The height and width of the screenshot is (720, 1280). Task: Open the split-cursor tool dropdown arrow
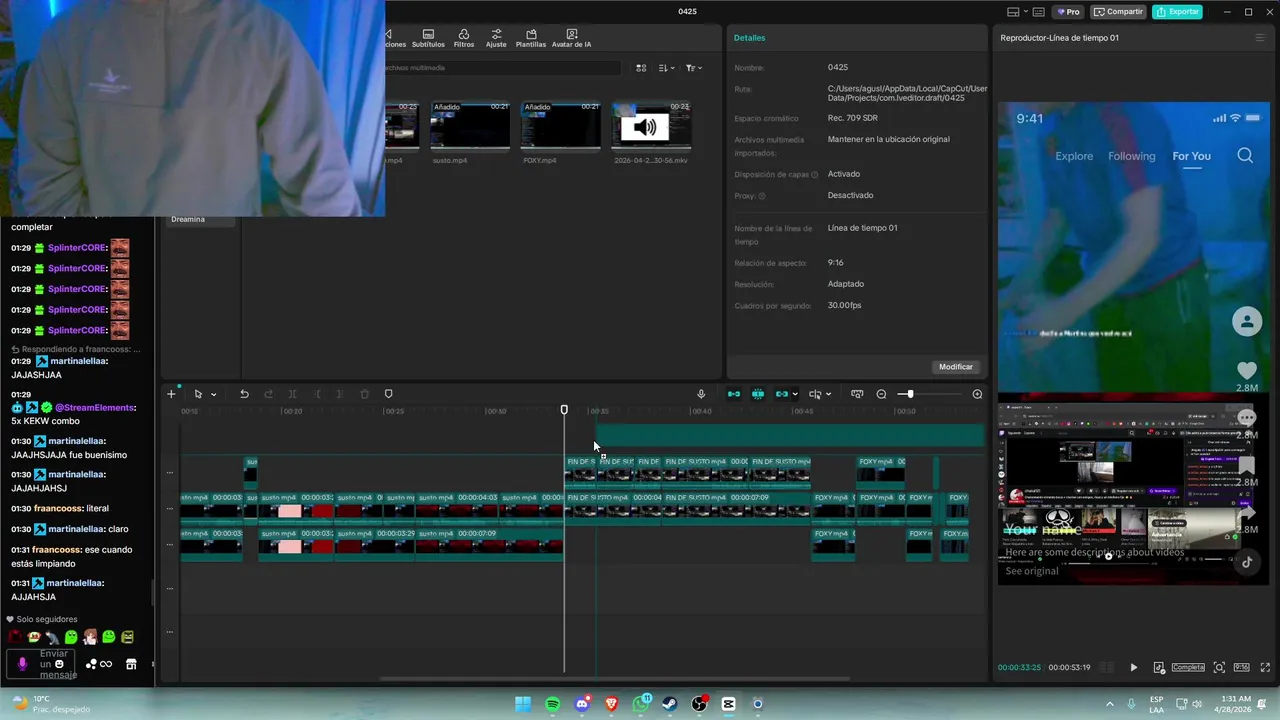(x=829, y=394)
